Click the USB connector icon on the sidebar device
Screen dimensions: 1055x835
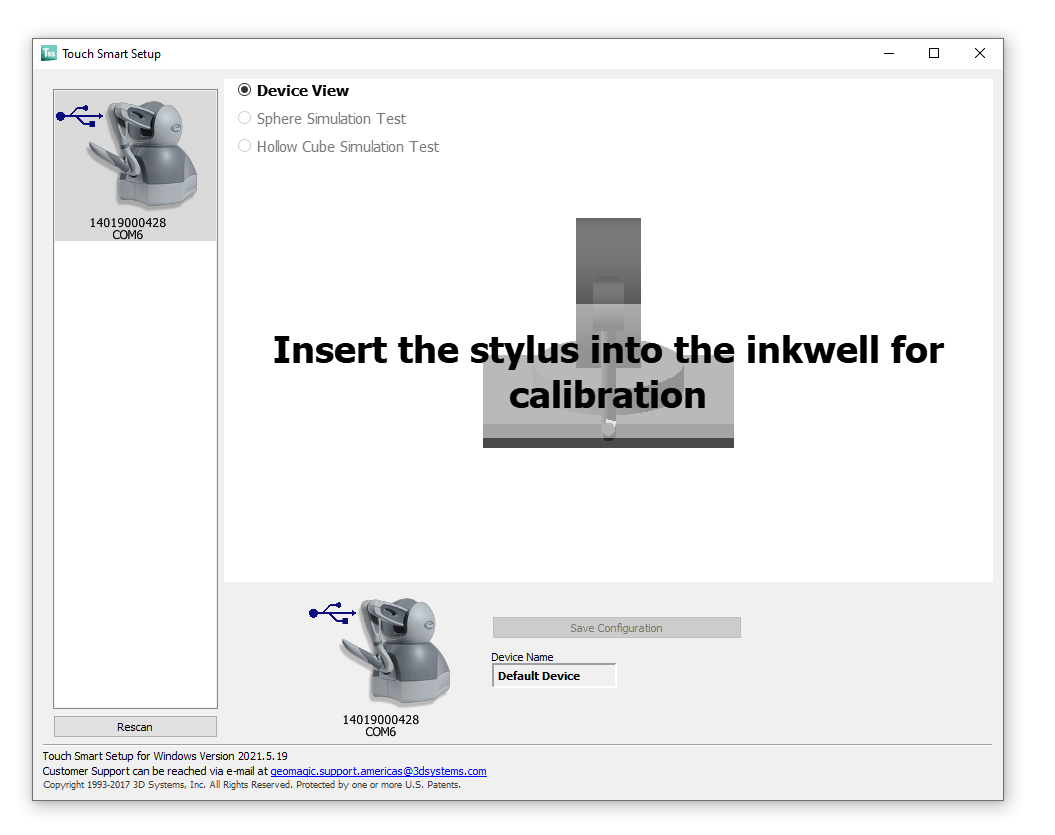click(78, 115)
